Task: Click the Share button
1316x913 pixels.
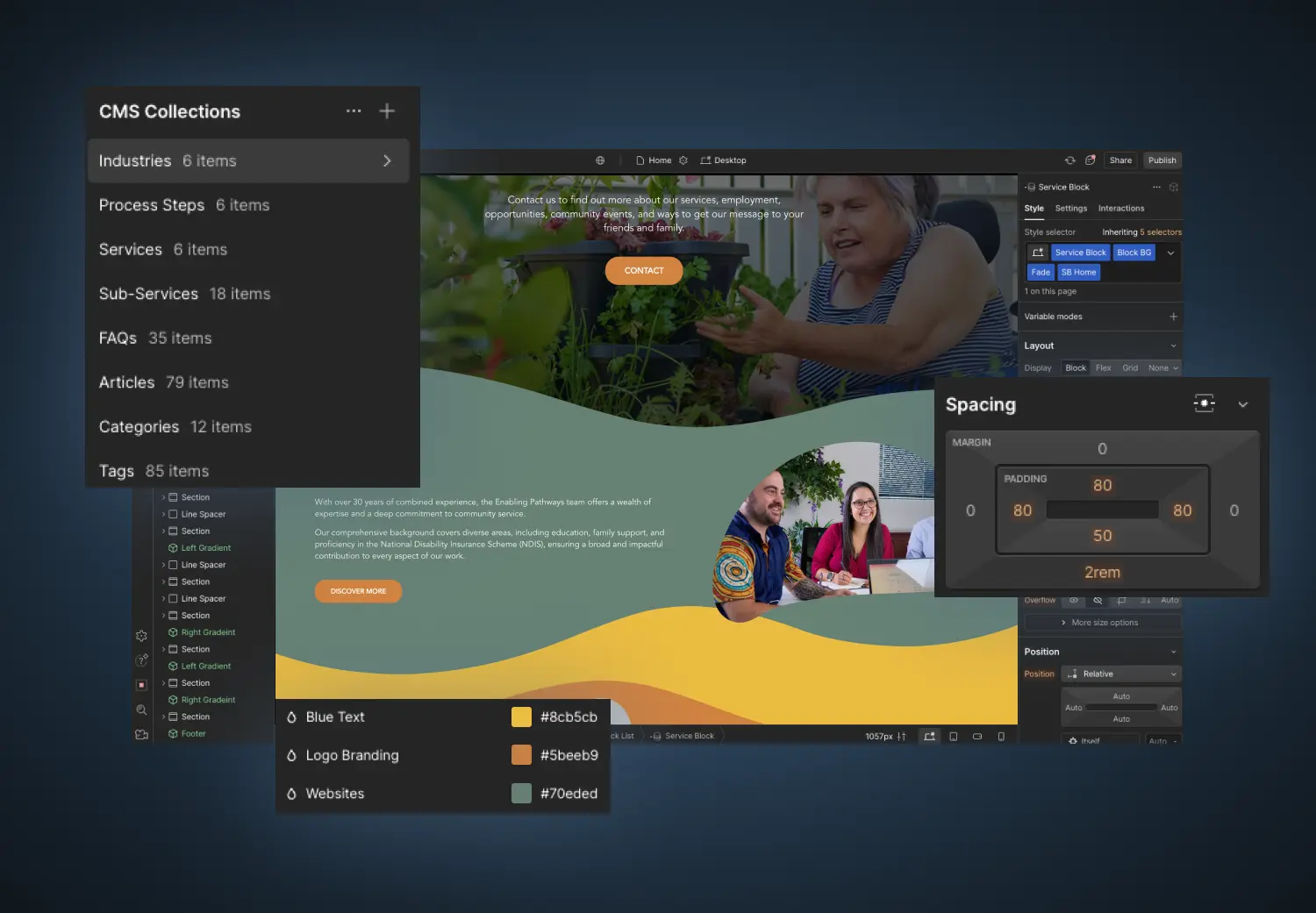Action: pos(1120,160)
